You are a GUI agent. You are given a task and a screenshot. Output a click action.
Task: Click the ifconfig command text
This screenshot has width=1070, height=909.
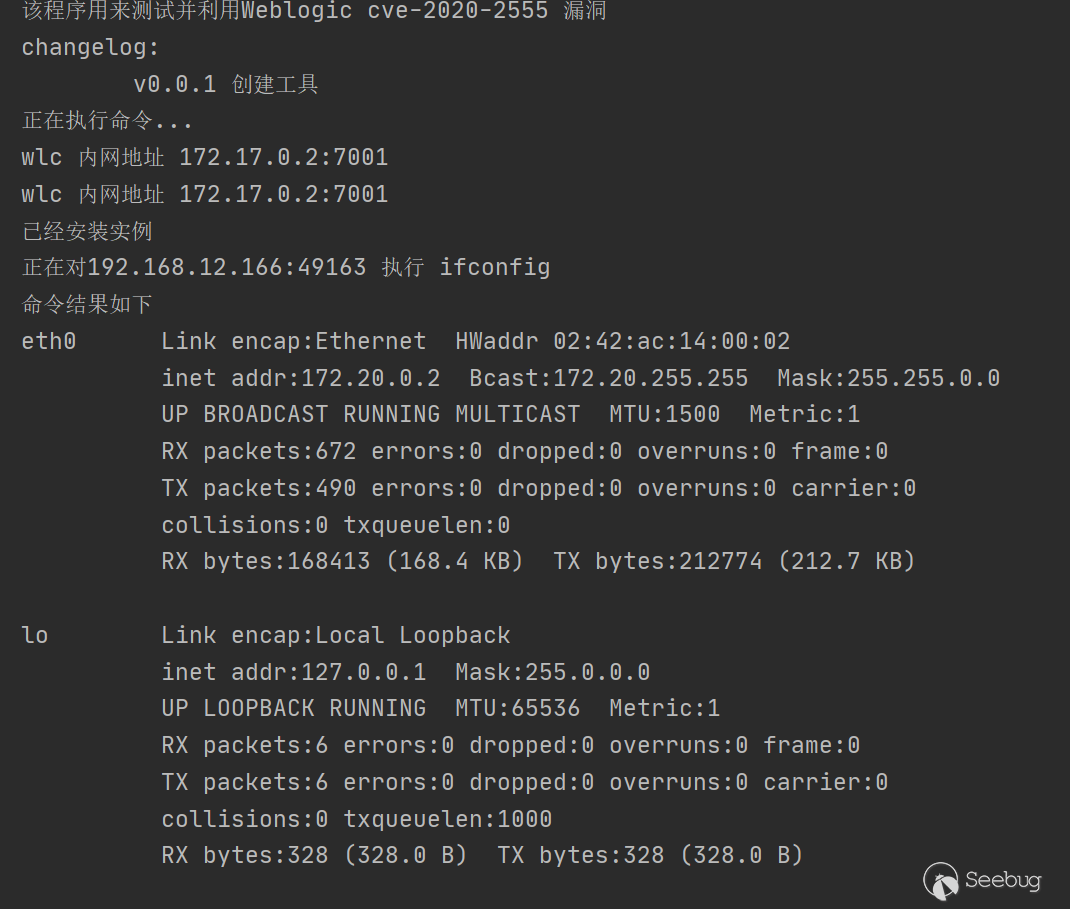495,268
